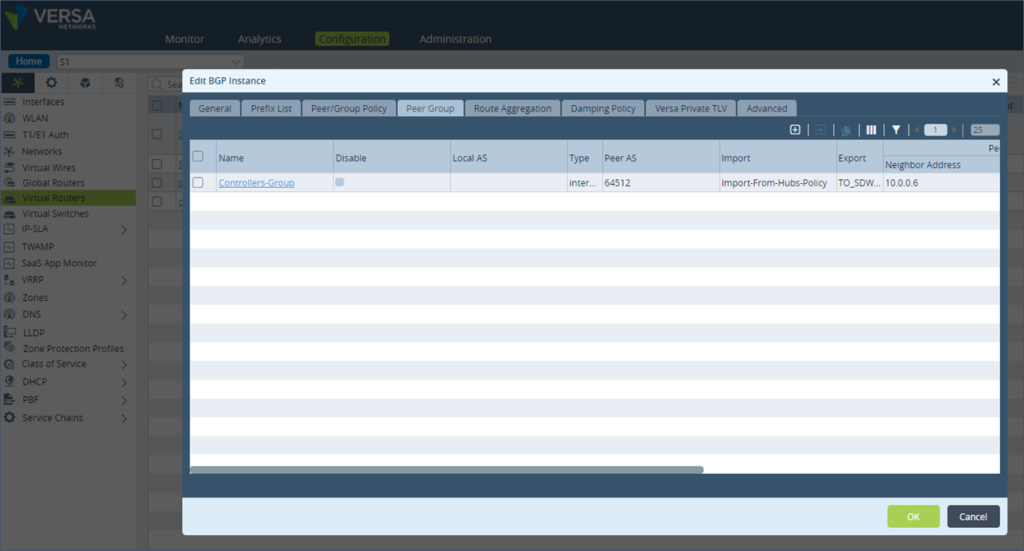Expand the Class of Service menu

click(124, 364)
